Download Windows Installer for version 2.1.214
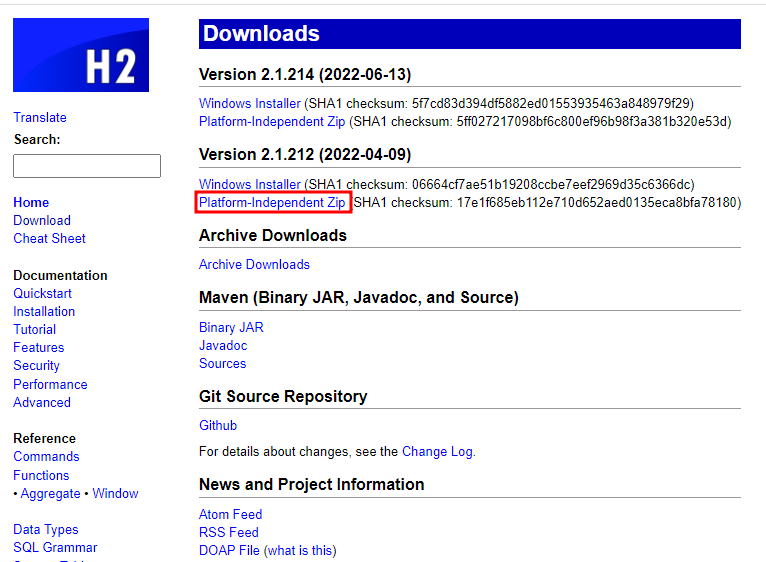766x562 pixels. point(250,104)
